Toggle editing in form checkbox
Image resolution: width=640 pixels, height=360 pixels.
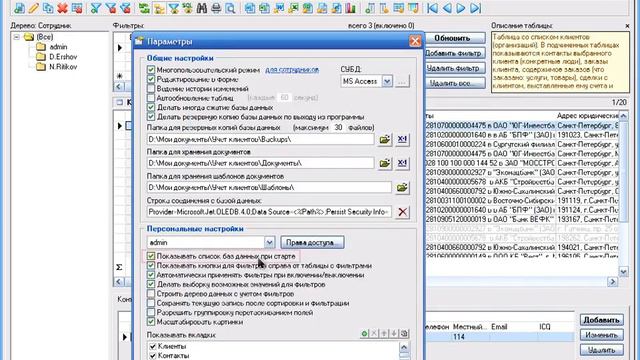(151, 79)
